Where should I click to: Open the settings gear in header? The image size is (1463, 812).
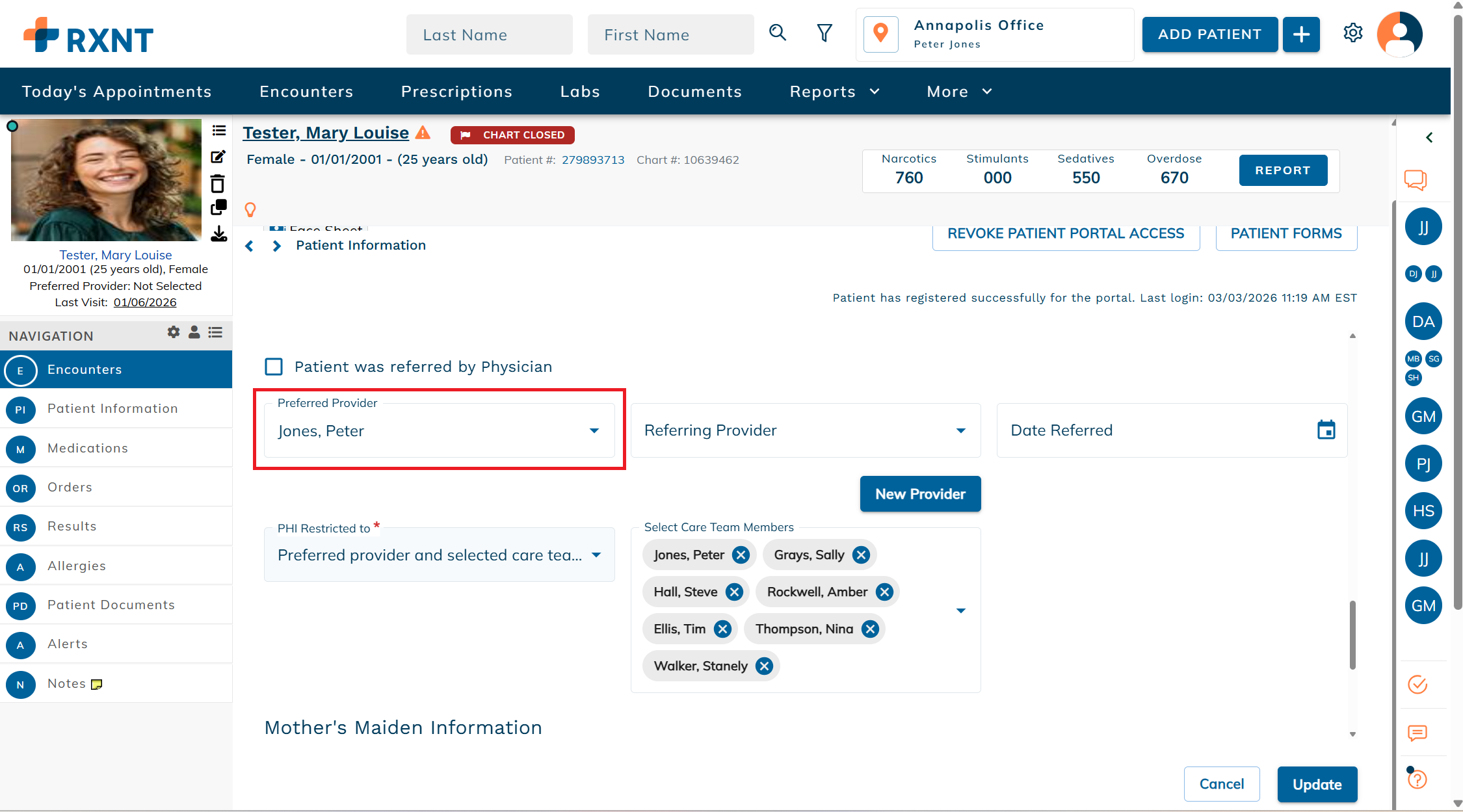click(1352, 33)
